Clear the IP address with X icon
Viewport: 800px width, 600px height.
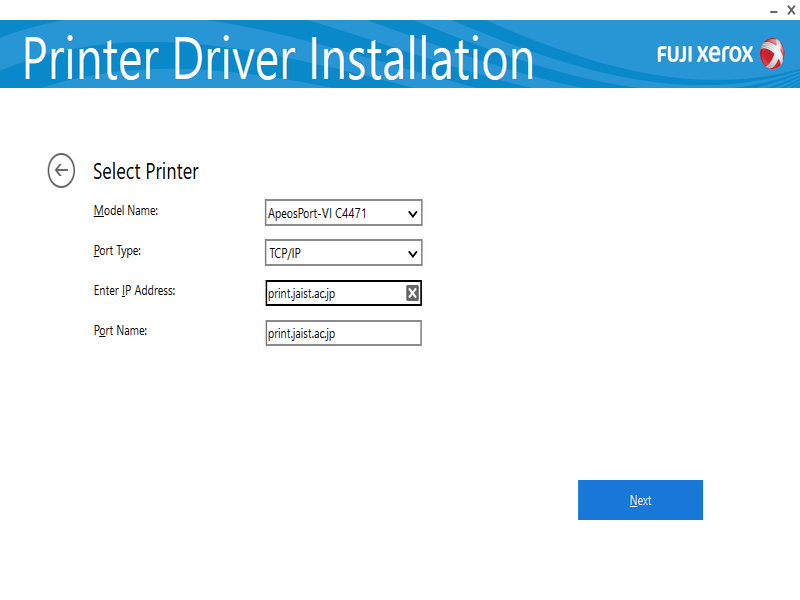coord(412,293)
